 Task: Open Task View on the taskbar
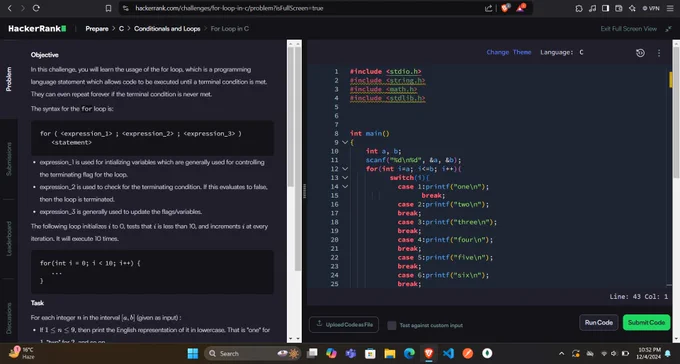point(312,353)
